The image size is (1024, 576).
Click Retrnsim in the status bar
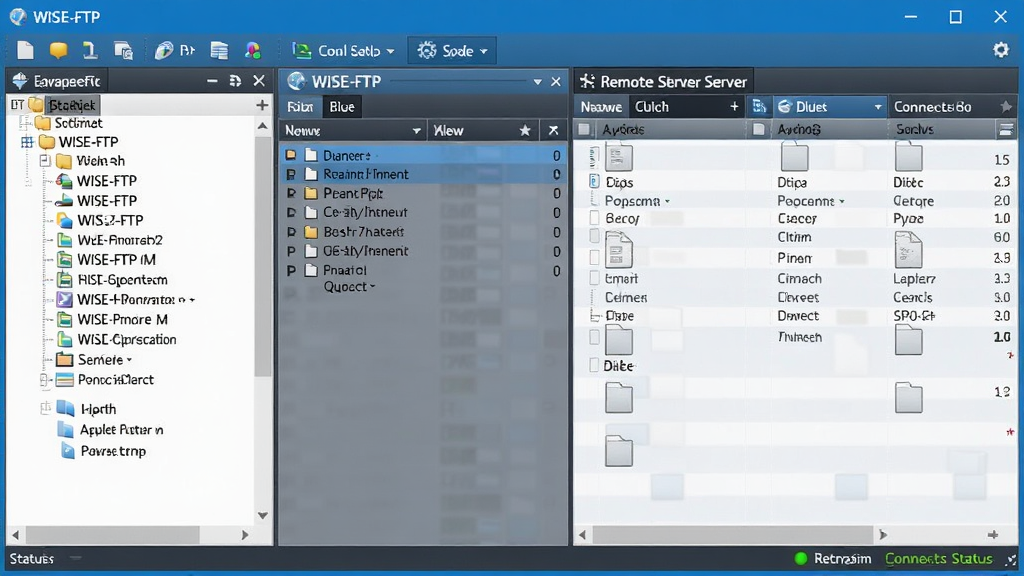(842, 559)
